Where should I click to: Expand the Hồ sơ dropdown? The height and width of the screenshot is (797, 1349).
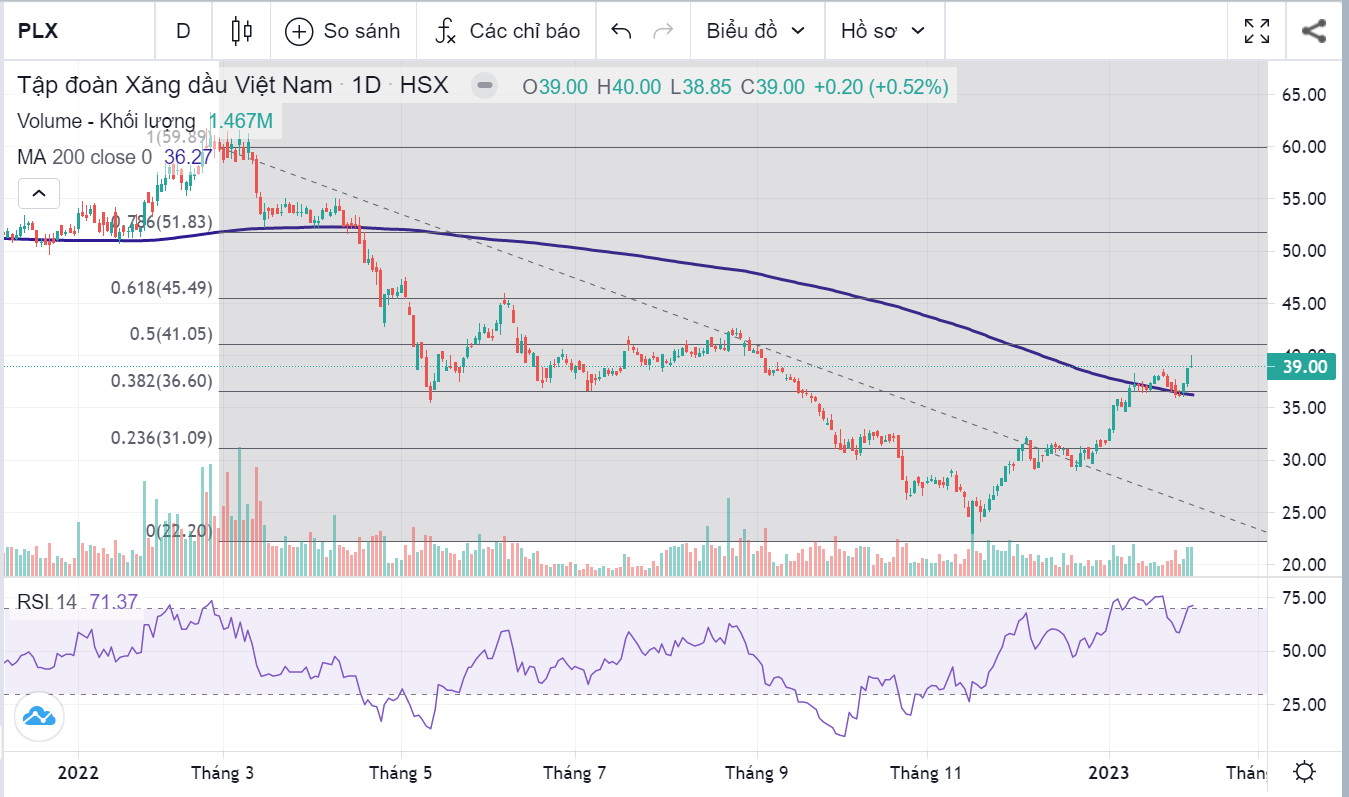(883, 31)
